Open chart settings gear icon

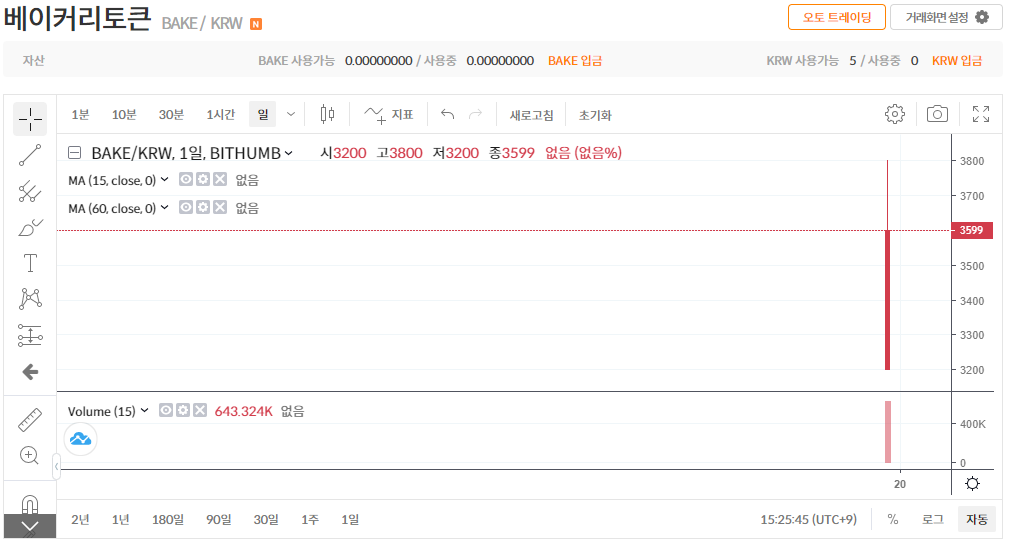(895, 115)
